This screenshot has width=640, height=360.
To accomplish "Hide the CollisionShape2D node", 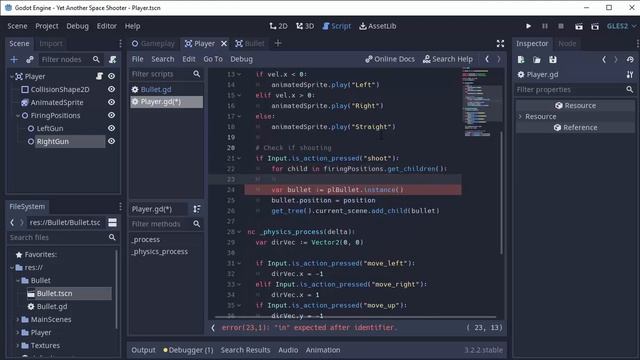I will point(111,89).
